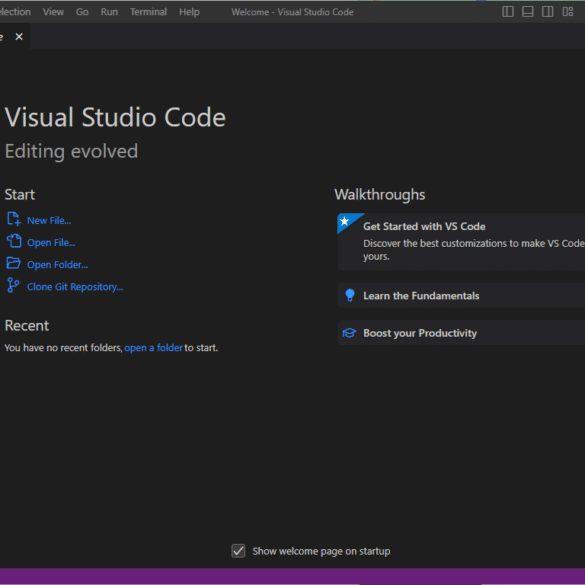Image resolution: width=585 pixels, height=585 pixels.
Task: Close the Welcome tab
Action: click(x=19, y=37)
